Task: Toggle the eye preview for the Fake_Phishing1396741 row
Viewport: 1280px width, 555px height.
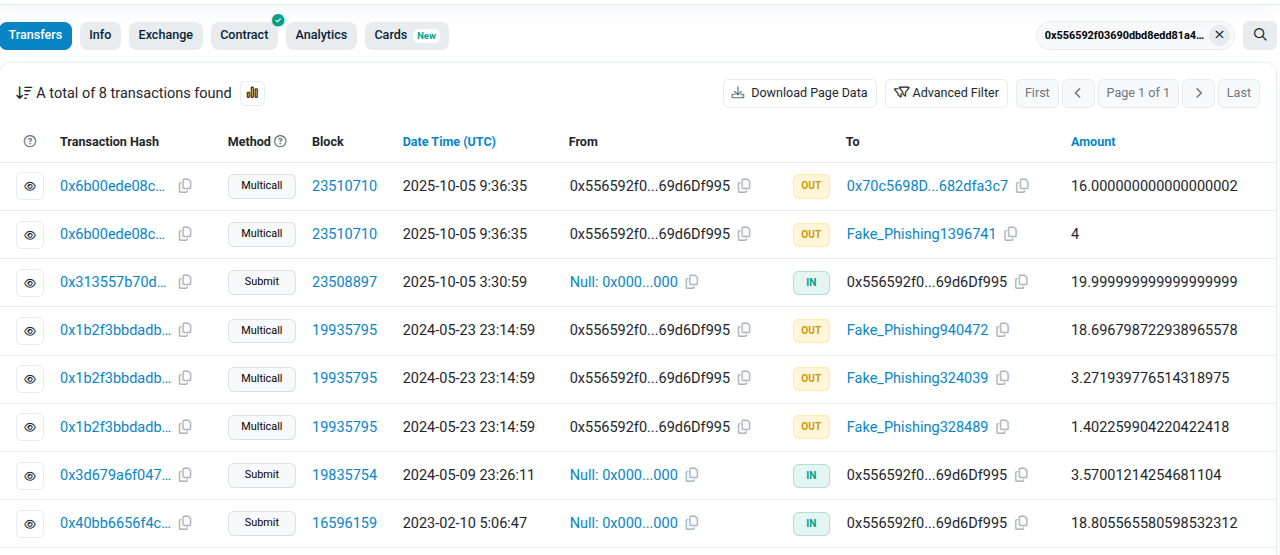Action: pos(30,234)
